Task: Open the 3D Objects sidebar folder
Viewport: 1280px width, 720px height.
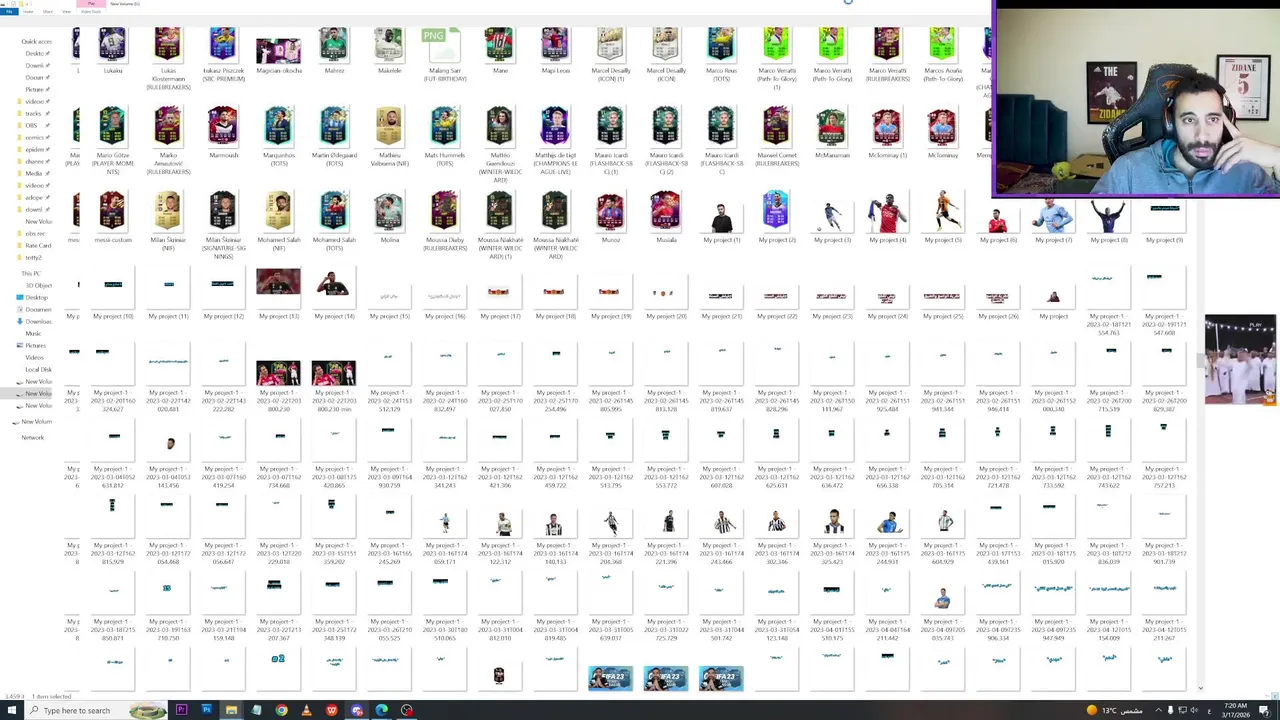Action: tap(38, 285)
